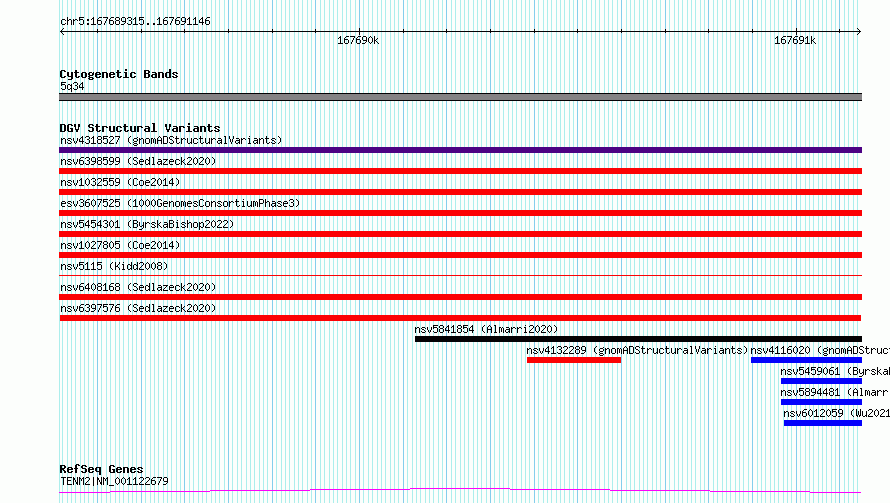Click the blue nsv4116020 variant bar
Viewport: 890px width, 503px height.
tap(806, 360)
